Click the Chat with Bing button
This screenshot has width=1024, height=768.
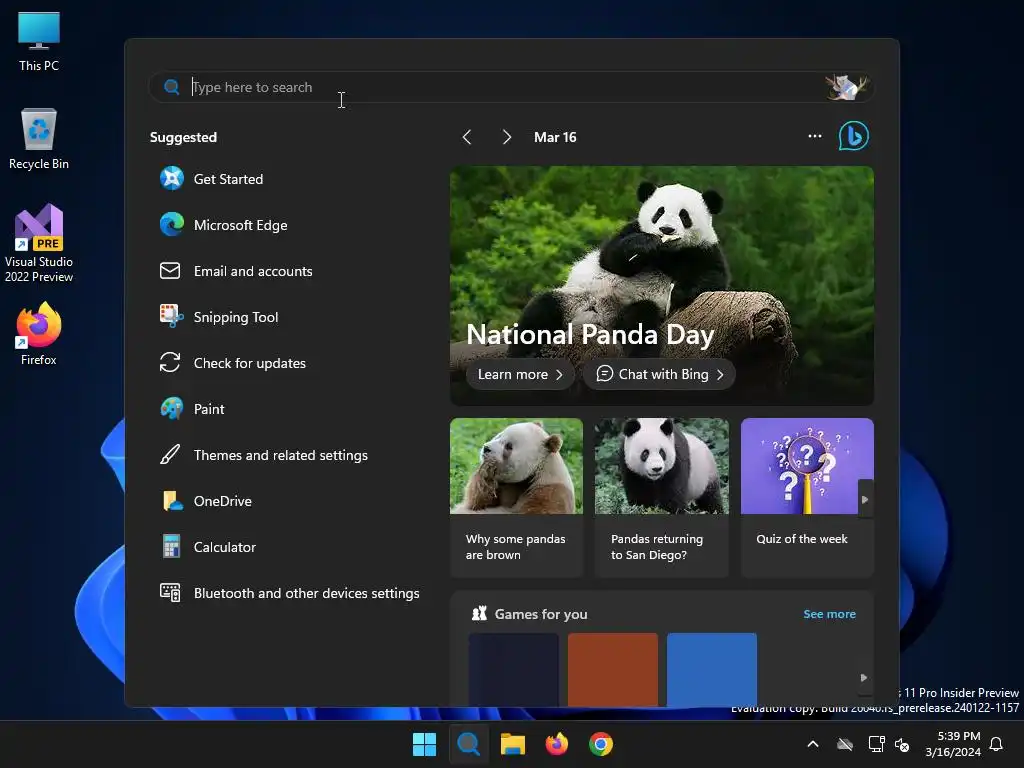660,374
